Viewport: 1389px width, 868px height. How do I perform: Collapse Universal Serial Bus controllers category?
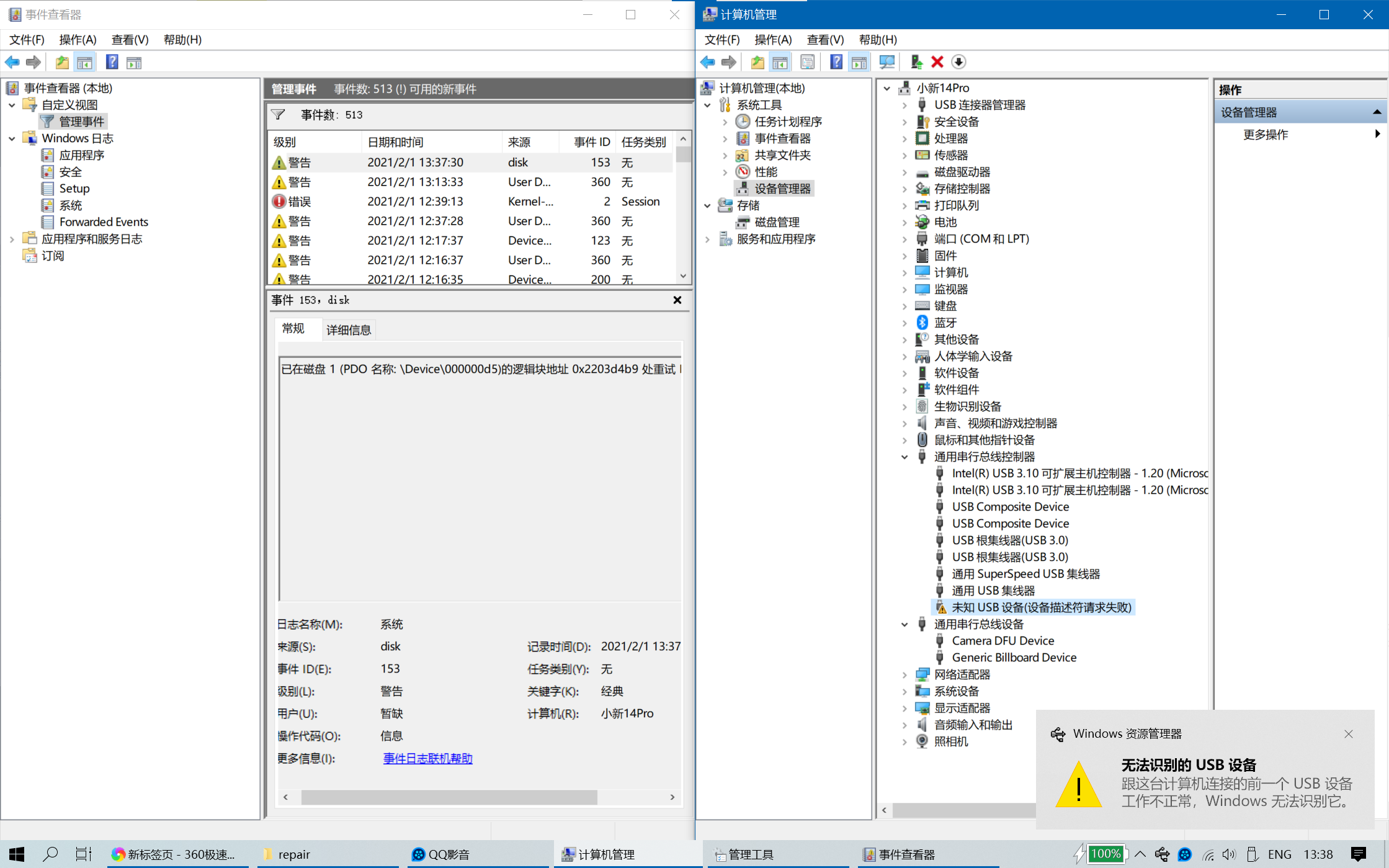(904, 457)
